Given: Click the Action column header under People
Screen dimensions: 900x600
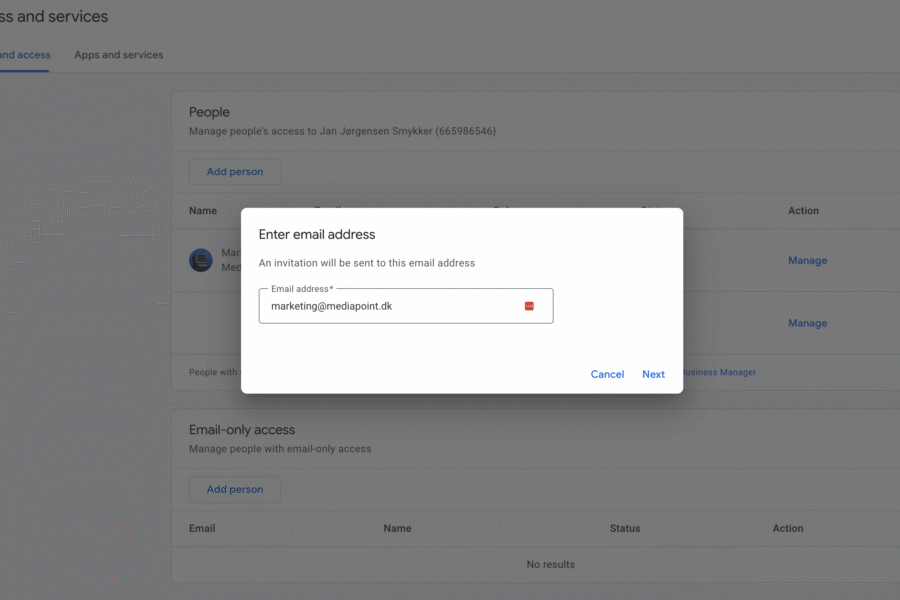Looking at the screenshot, I should click(x=803, y=211).
